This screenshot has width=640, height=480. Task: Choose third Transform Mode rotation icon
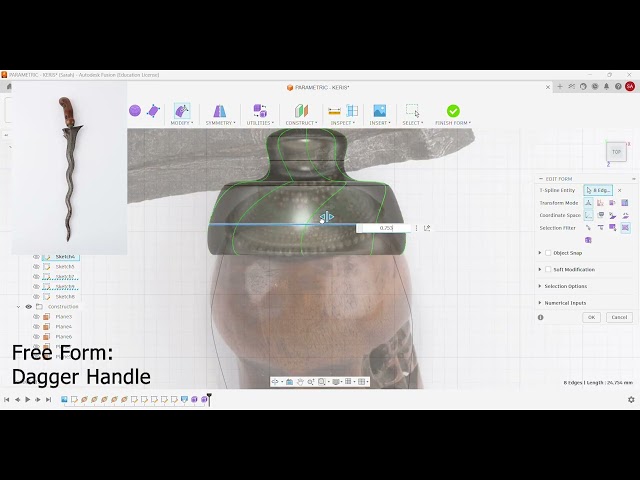(613, 203)
